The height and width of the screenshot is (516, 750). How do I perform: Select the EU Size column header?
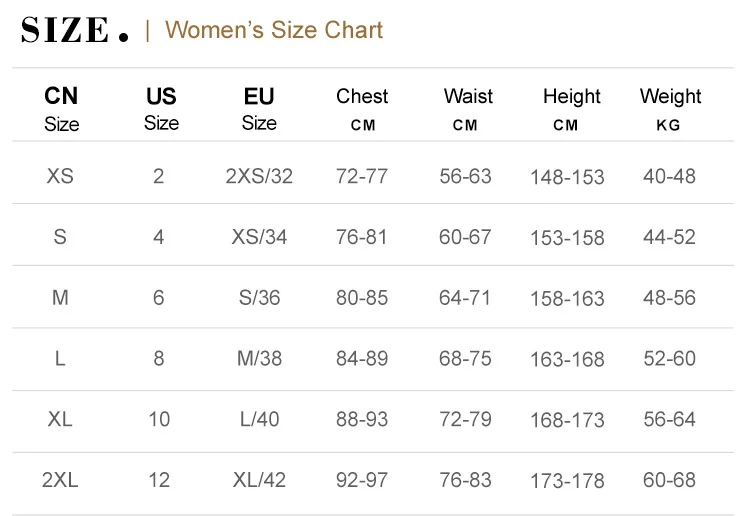coord(259,109)
